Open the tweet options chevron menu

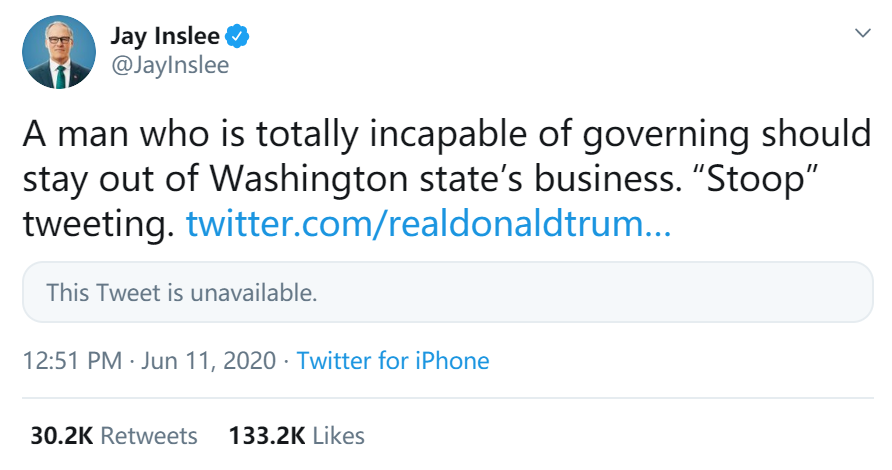click(x=862, y=33)
